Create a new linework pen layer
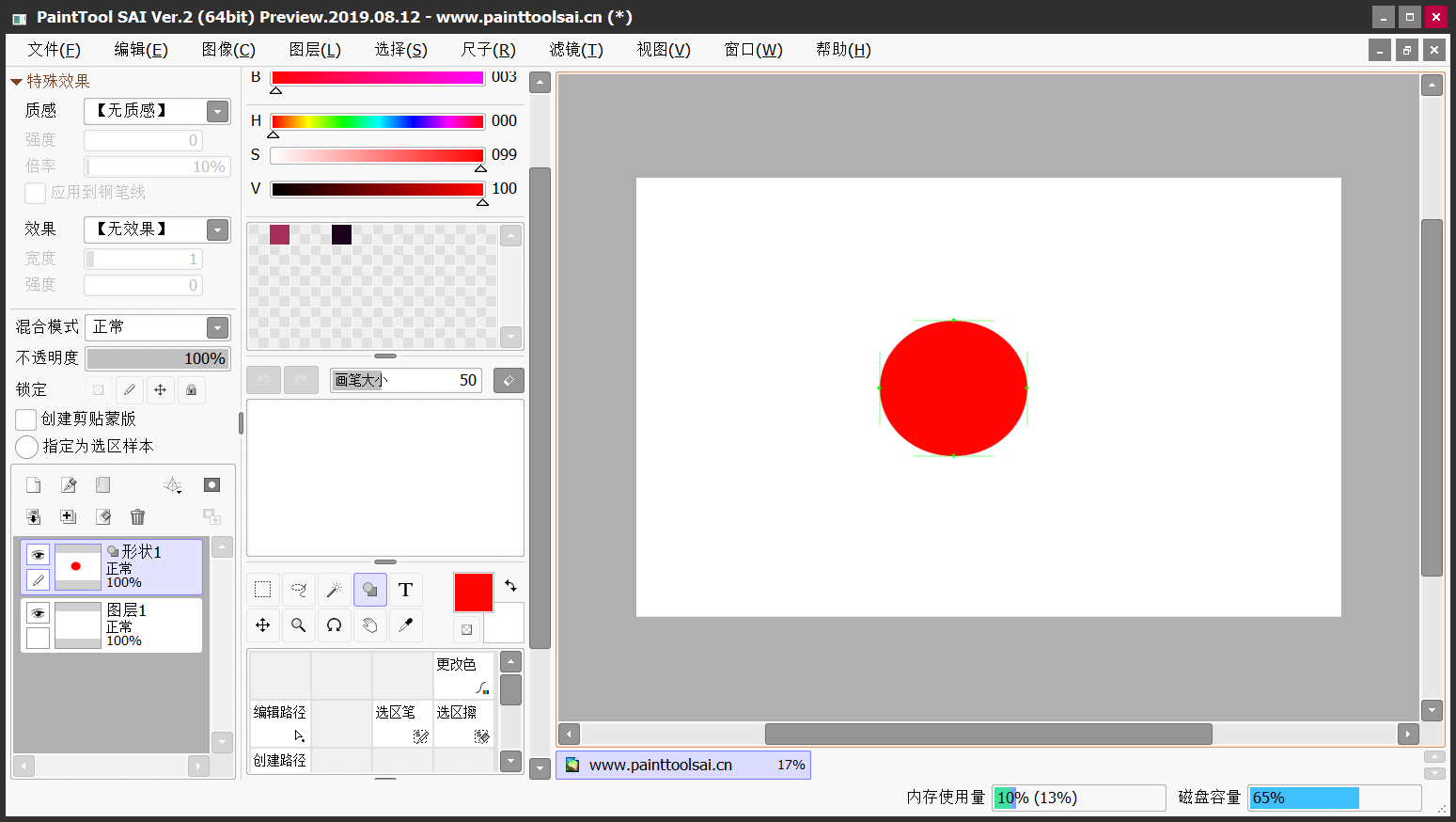 coord(69,485)
